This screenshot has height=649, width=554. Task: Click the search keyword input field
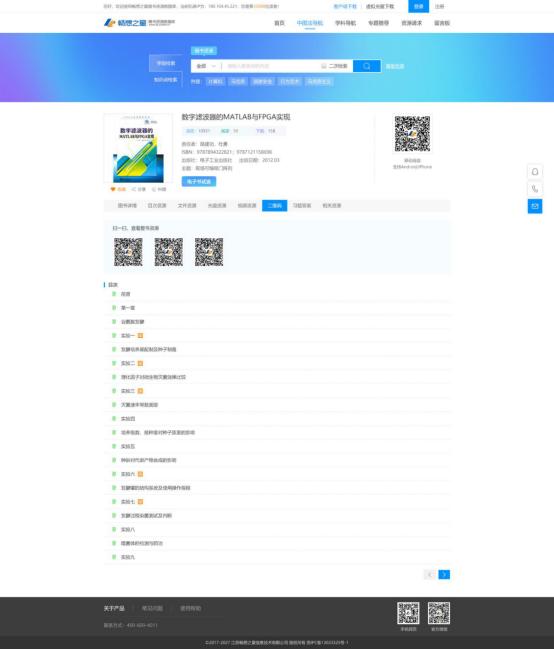click(x=271, y=66)
